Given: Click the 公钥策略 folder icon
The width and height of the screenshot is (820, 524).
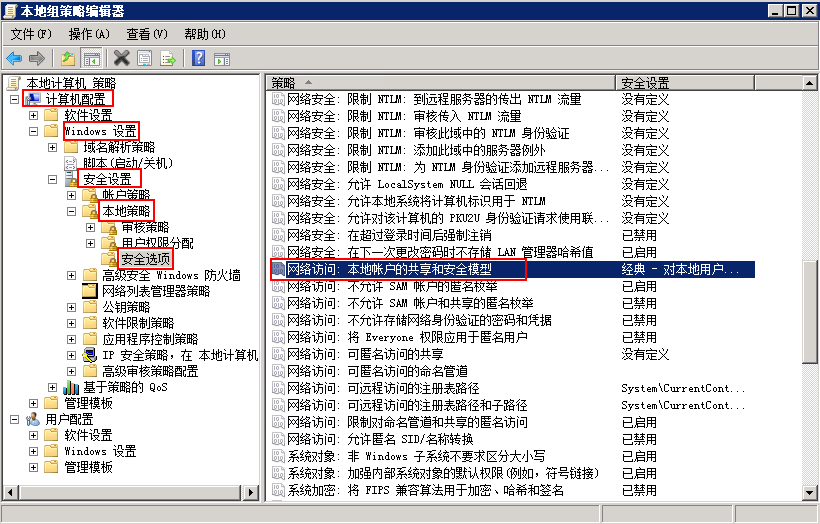Looking at the screenshot, I should point(89,307).
